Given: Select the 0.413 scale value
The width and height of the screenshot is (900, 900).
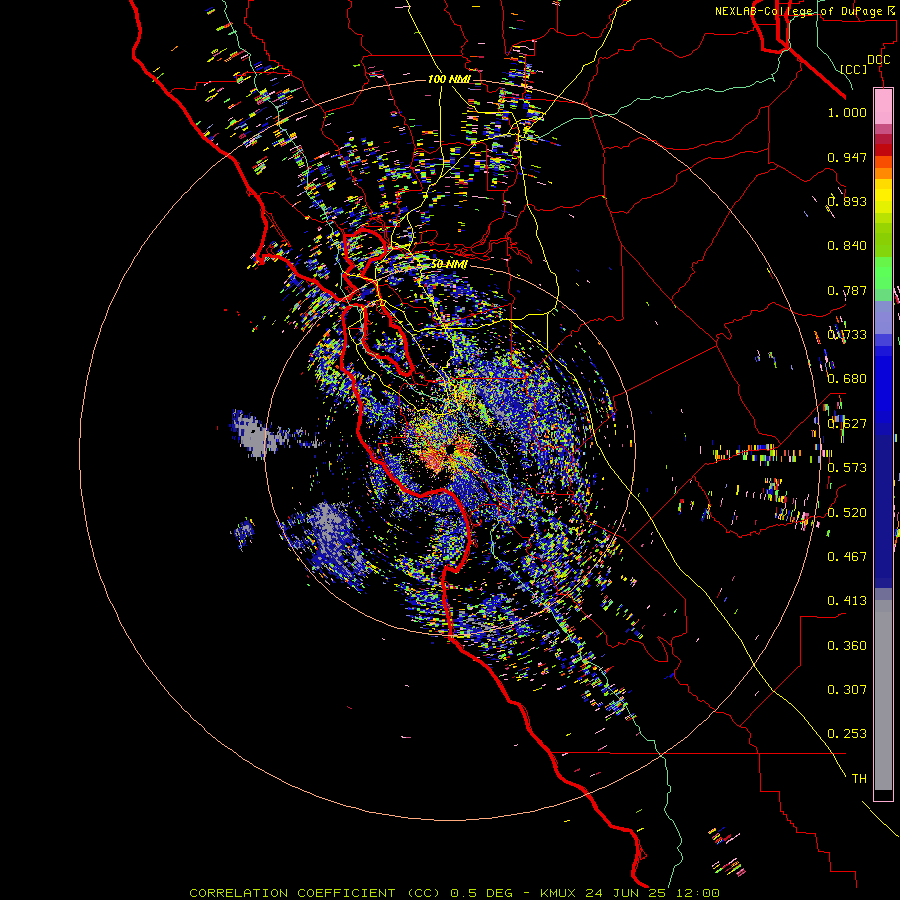Looking at the screenshot, I should tap(847, 601).
